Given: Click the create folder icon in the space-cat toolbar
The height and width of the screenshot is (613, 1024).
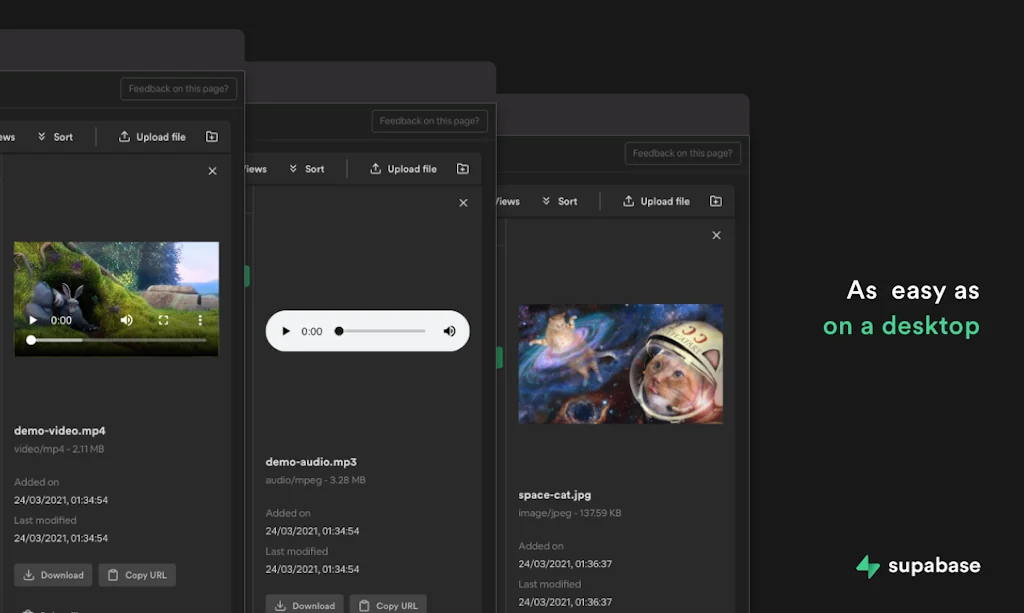Looking at the screenshot, I should pyautogui.click(x=716, y=201).
